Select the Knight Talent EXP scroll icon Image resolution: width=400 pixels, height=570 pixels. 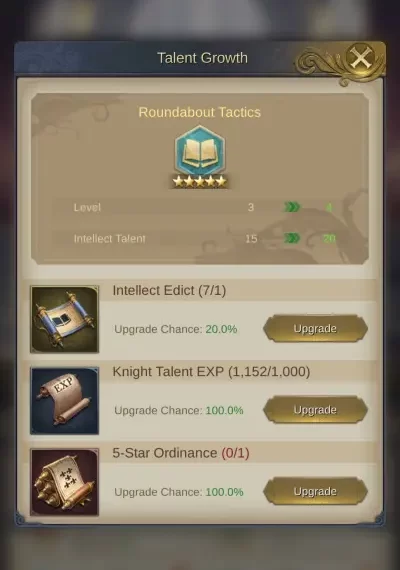pyautogui.click(x=64, y=401)
